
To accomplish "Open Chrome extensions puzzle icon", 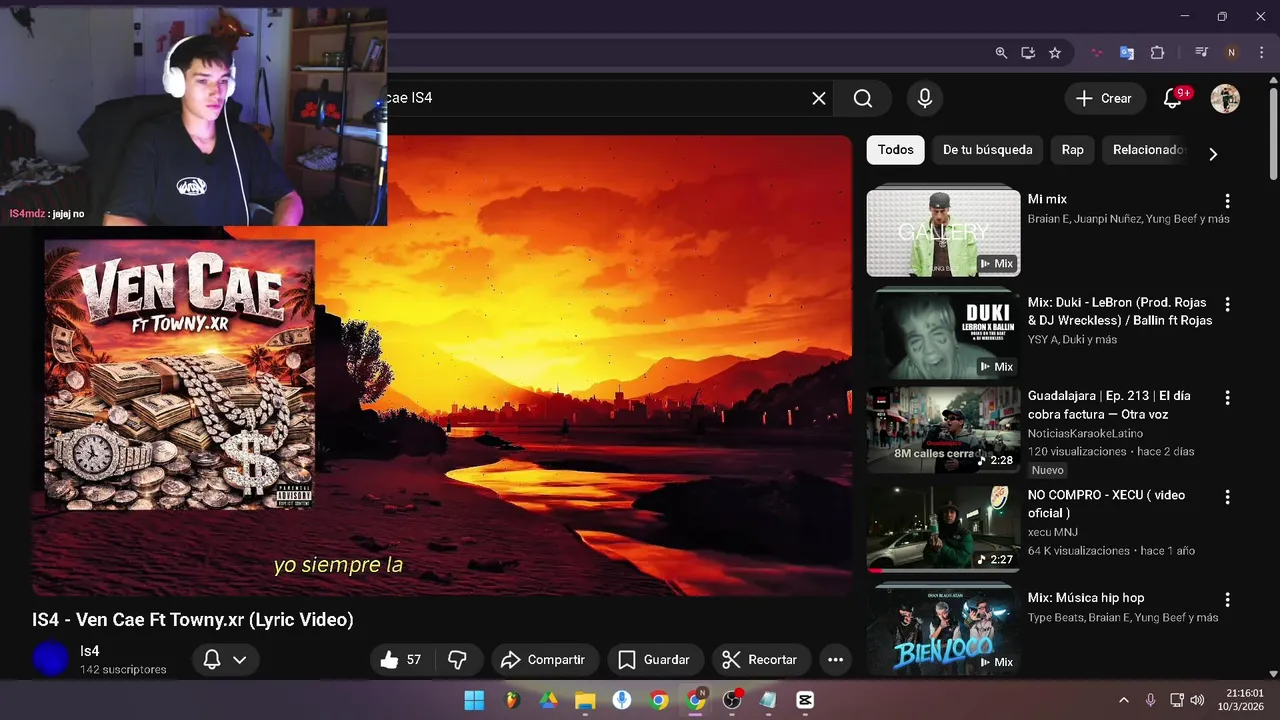I will [1157, 53].
